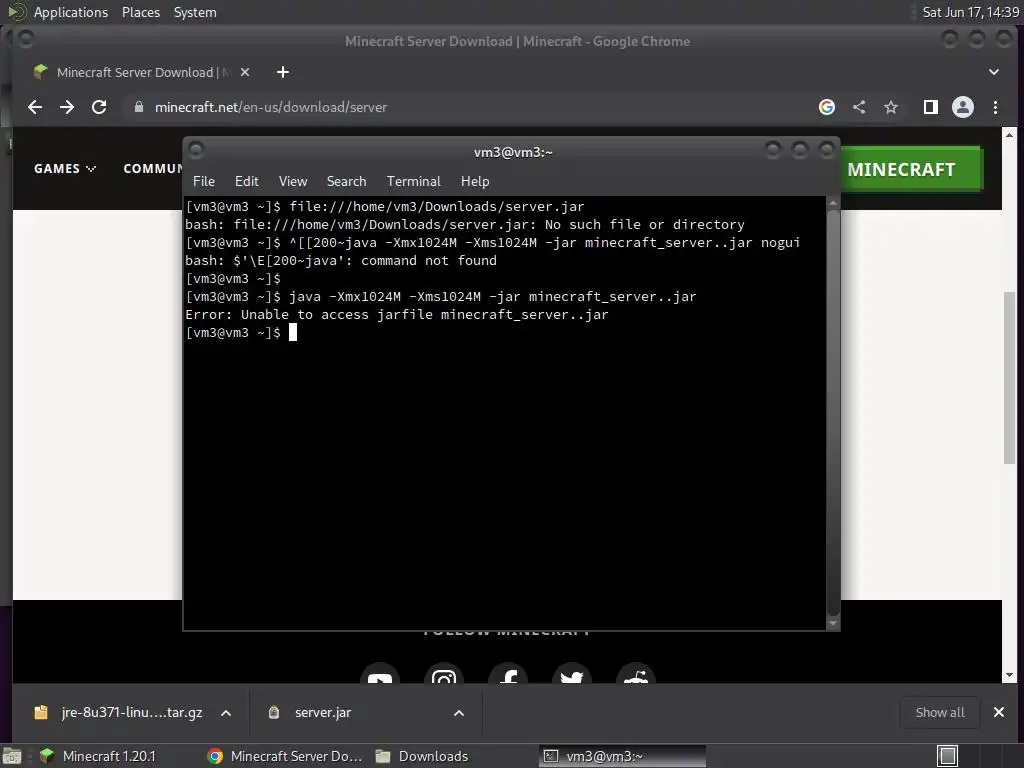Bookmark this page with the star

(x=891, y=107)
